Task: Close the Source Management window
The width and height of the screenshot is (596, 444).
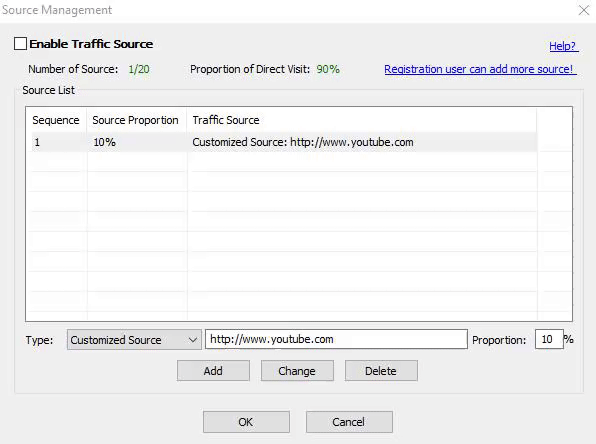Action: click(583, 10)
